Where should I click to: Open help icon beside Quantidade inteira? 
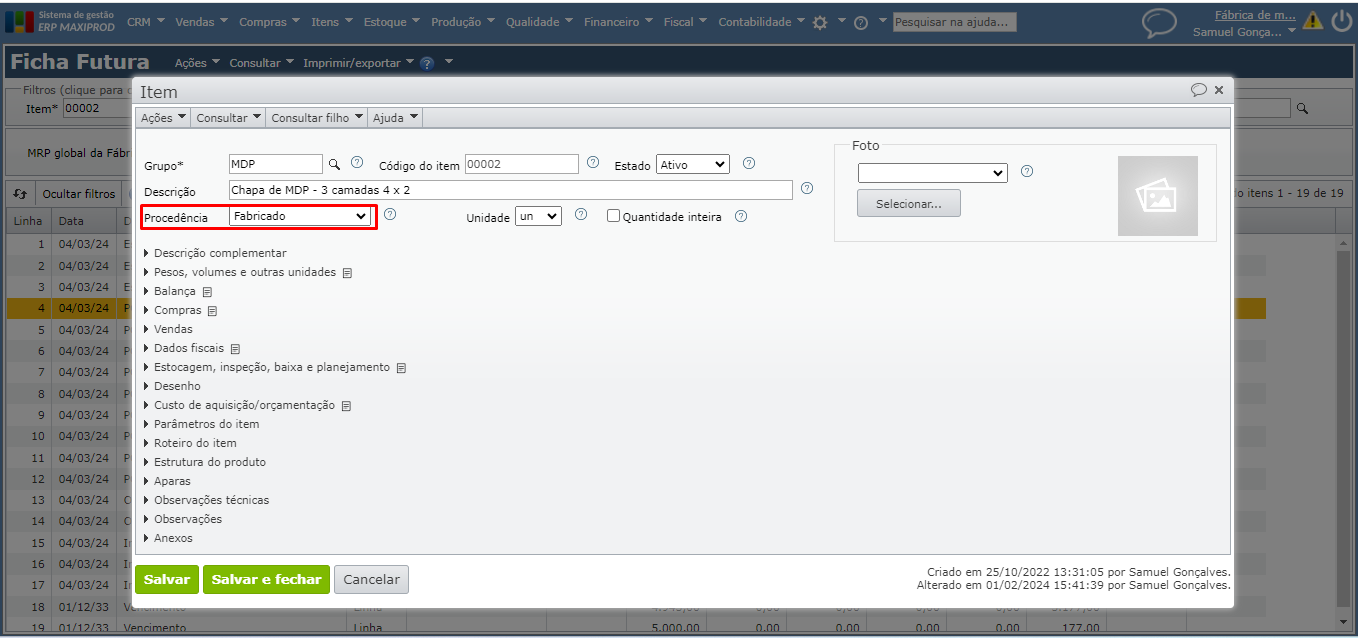coord(741,215)
